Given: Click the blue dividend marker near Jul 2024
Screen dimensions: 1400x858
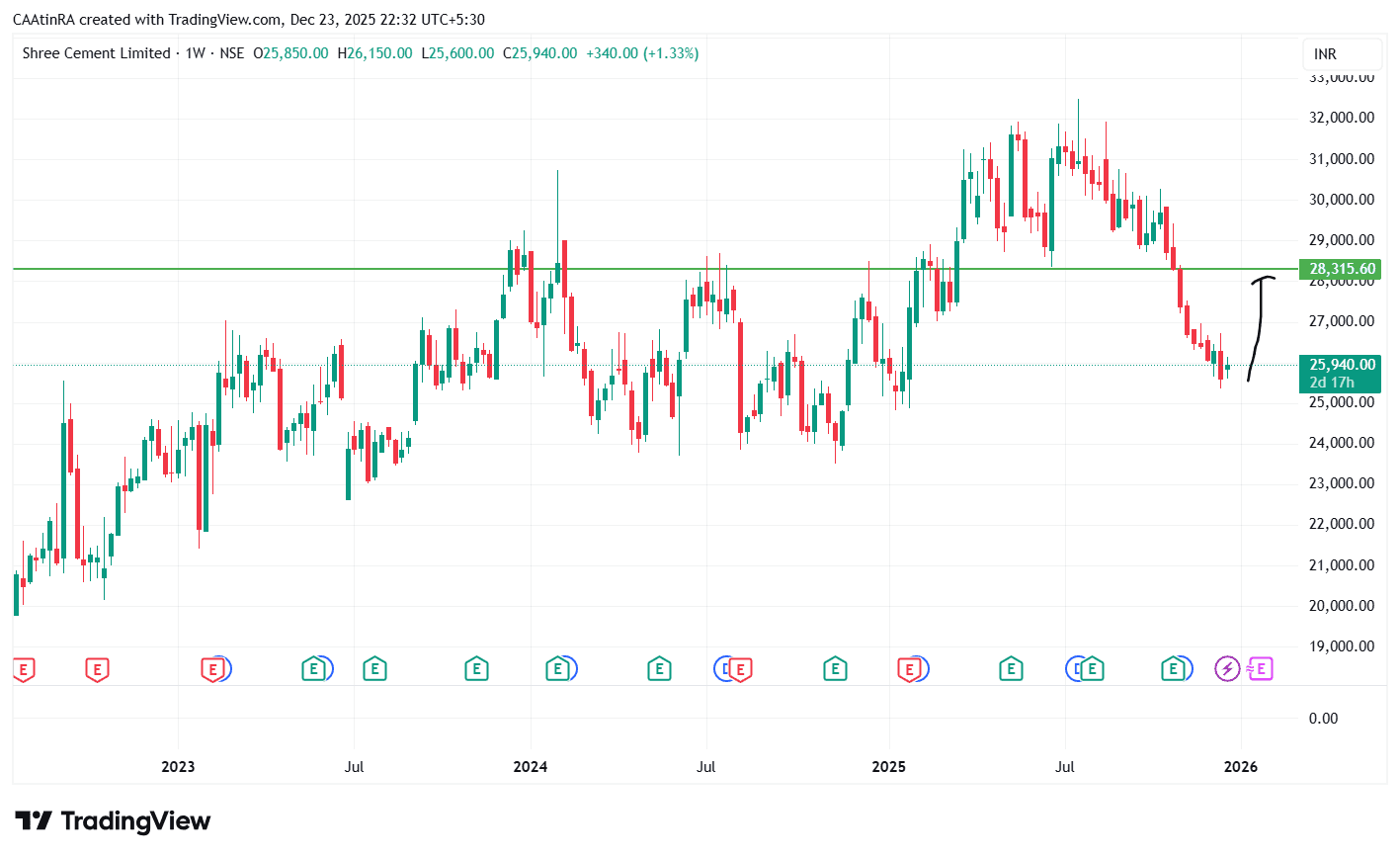Looking at the screenshot, I should click(722, 669).
